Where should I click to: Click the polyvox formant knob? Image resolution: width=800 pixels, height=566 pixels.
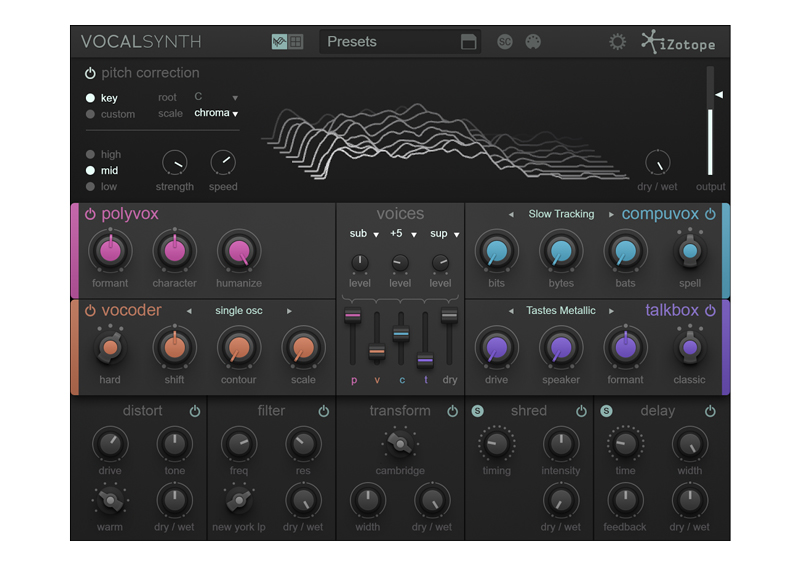[110, 251]
